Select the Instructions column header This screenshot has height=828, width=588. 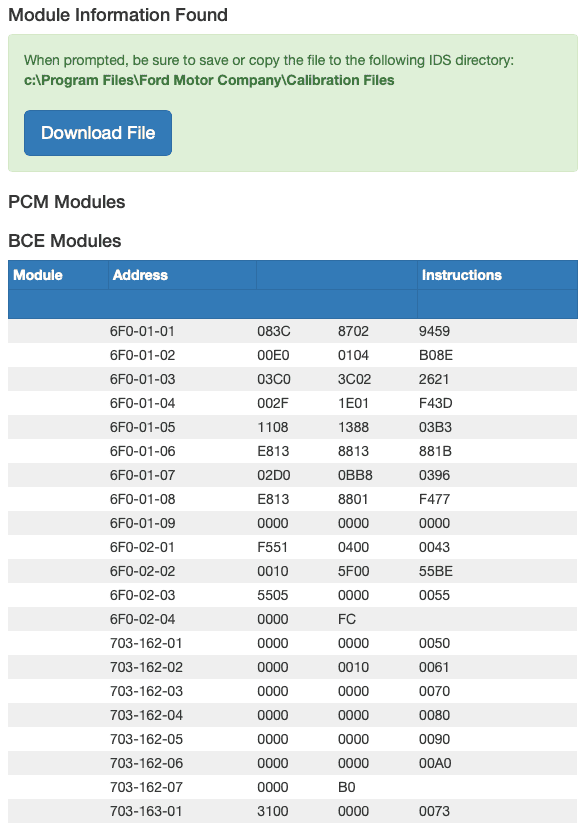[x=461, y=275]
